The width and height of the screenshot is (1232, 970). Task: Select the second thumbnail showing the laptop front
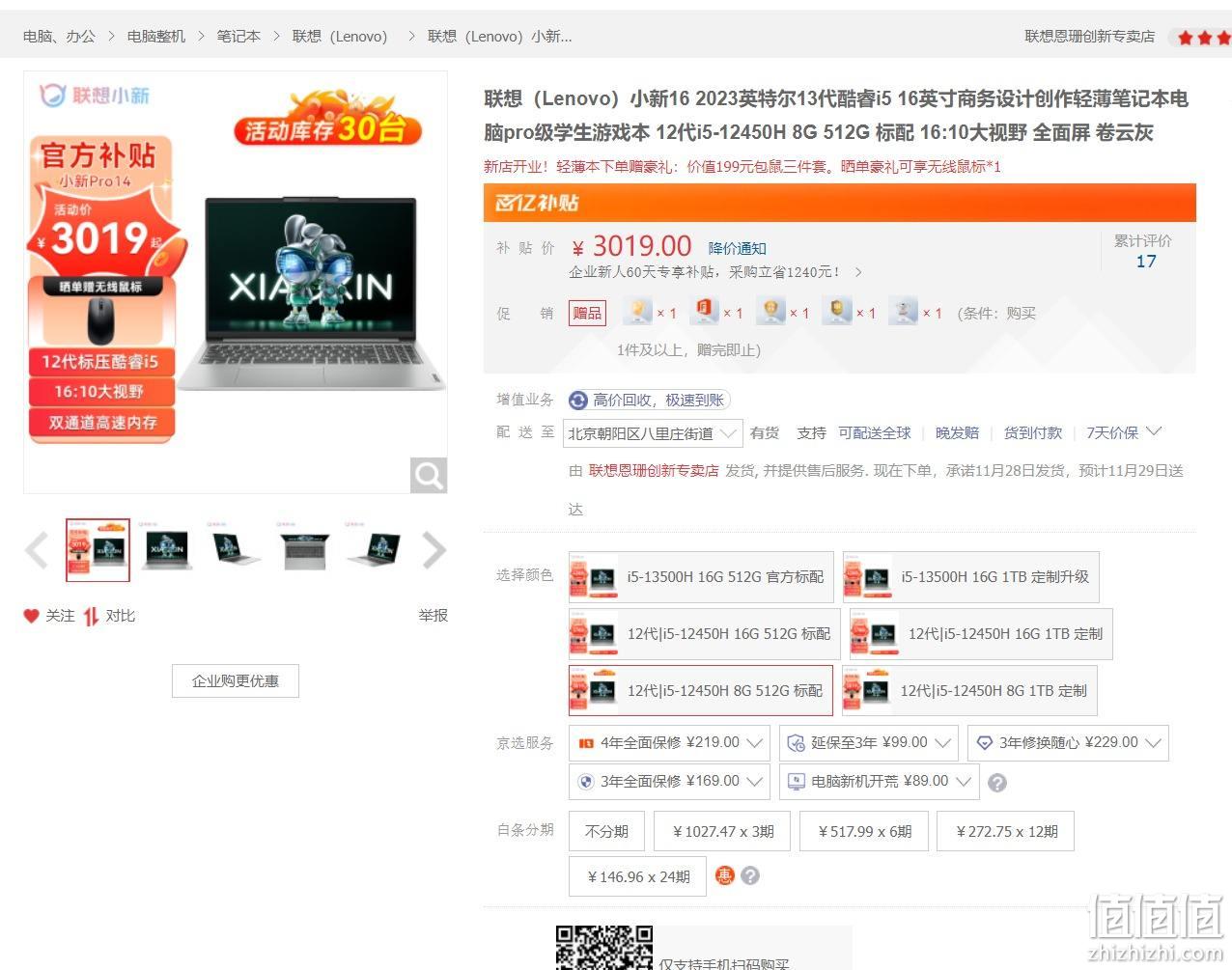[x=167, y=550]
